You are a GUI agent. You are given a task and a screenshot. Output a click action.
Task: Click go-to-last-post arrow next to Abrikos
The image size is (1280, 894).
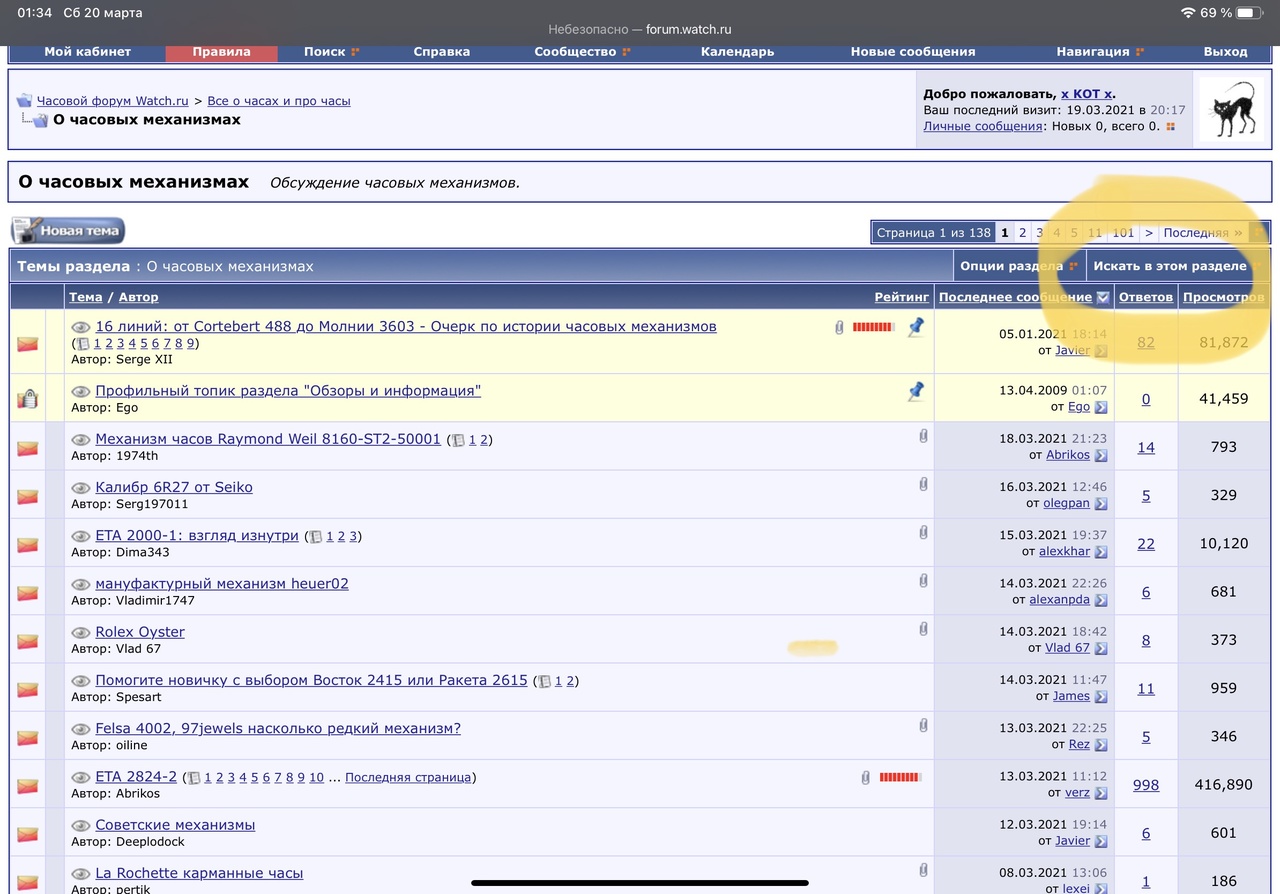tap(1101, 455)
